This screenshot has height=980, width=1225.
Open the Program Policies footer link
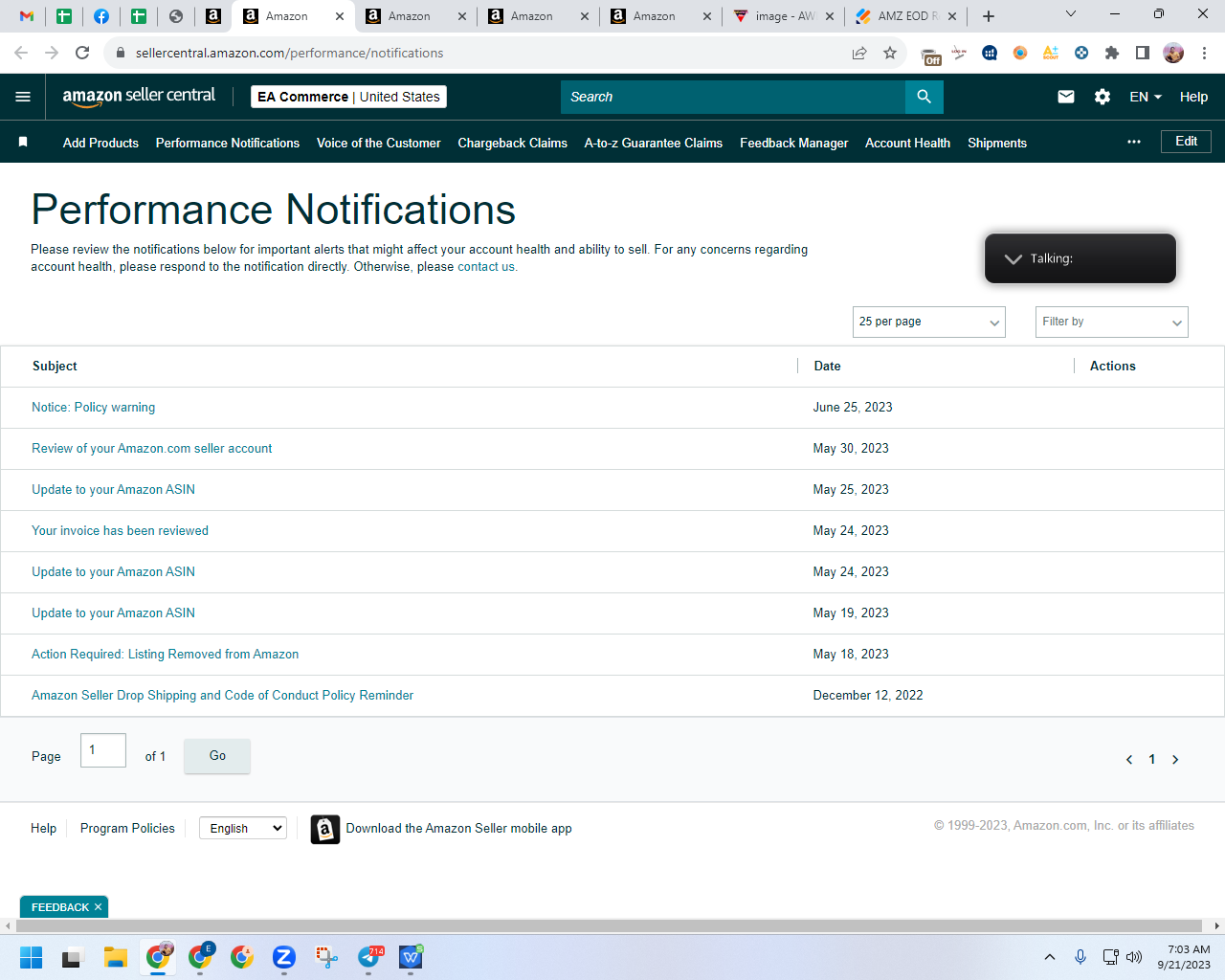tap(127, 829)
